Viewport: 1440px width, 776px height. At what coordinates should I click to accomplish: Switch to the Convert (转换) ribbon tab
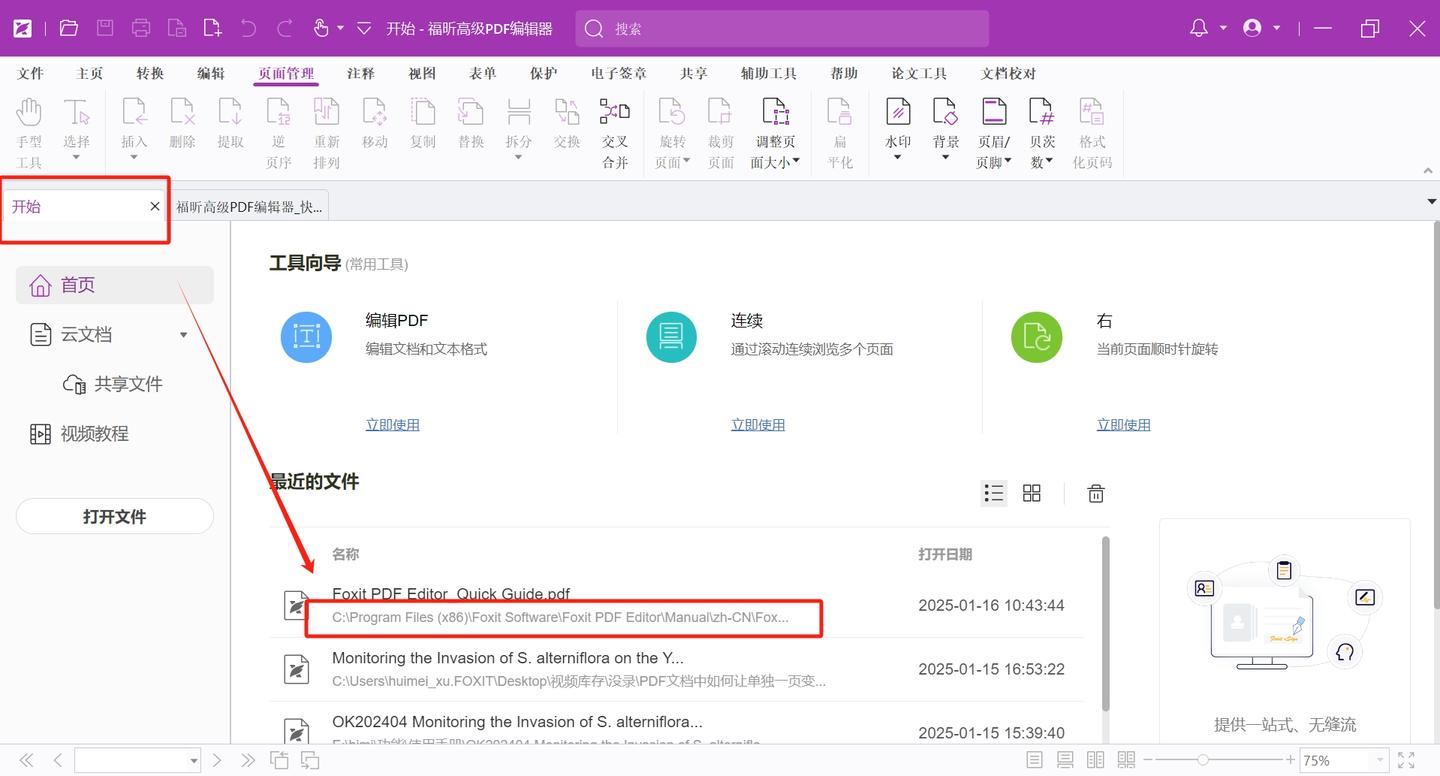pos(150,74)
